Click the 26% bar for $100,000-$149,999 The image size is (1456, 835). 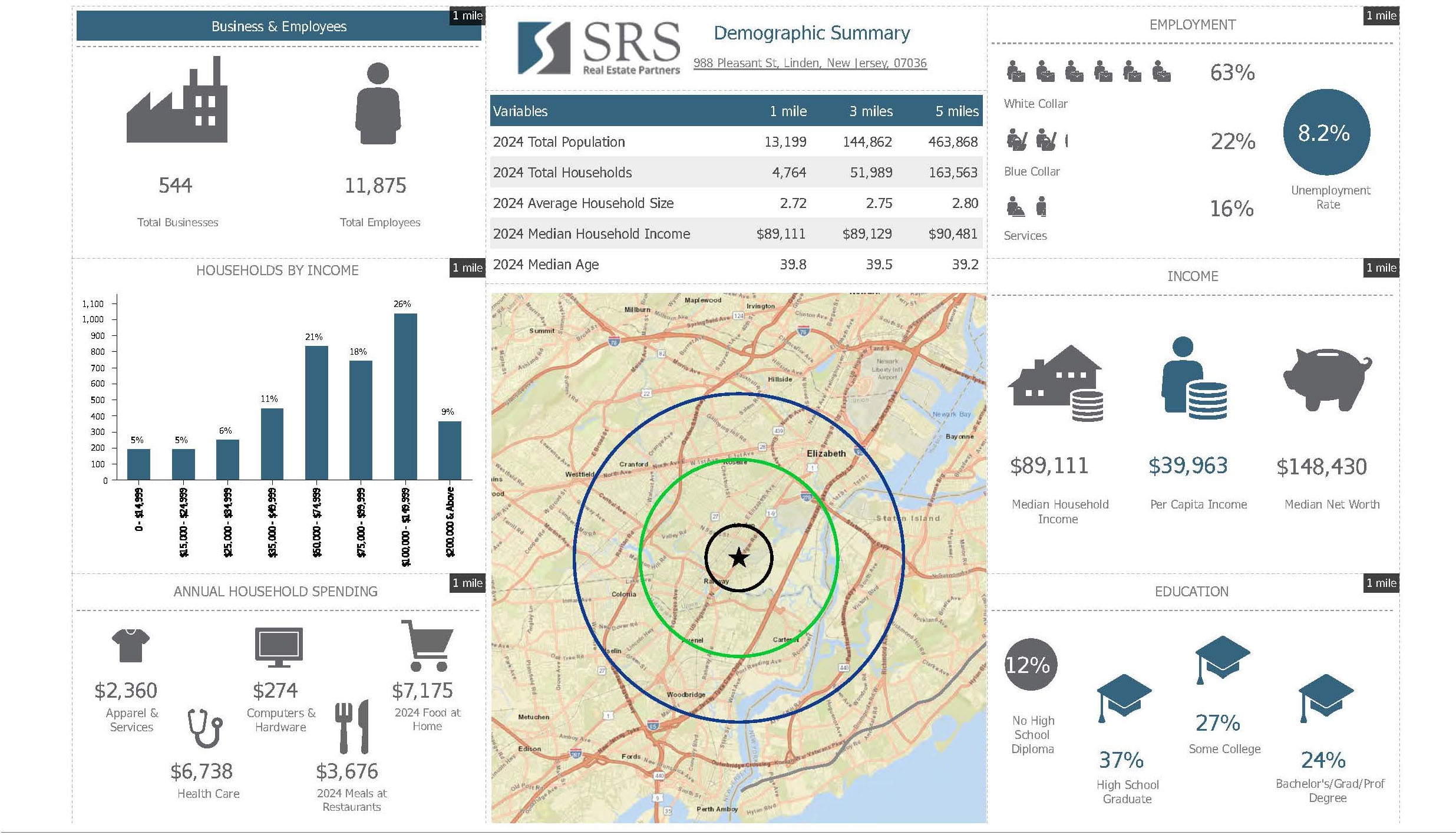[x=405, y=397]
